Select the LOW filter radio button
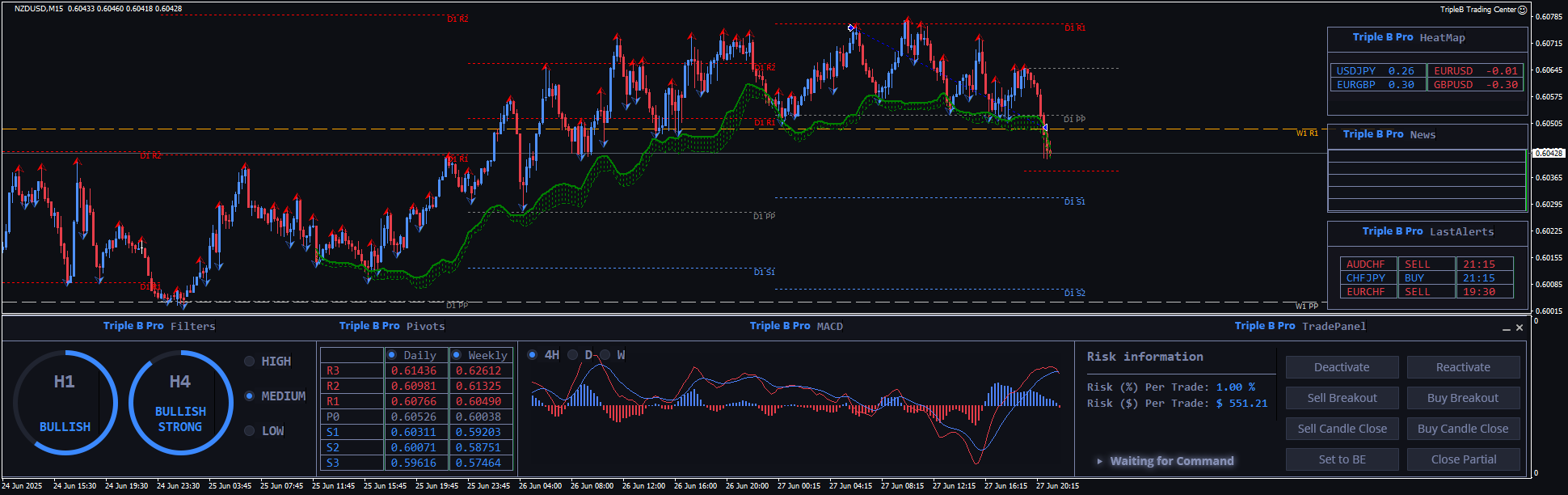 tap(250, 431)
